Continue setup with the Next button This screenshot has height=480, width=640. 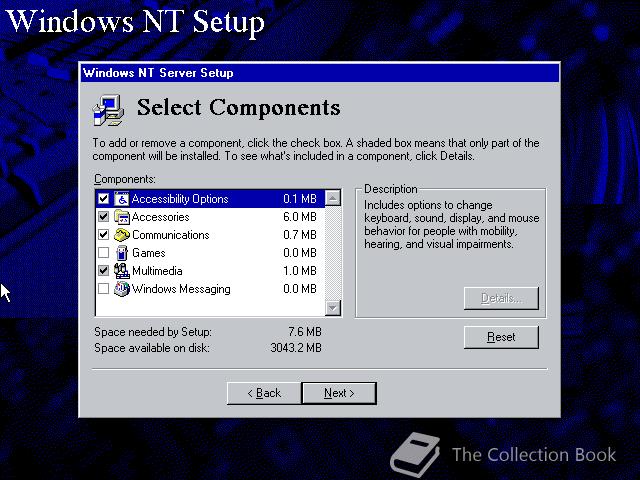point(339,393)
